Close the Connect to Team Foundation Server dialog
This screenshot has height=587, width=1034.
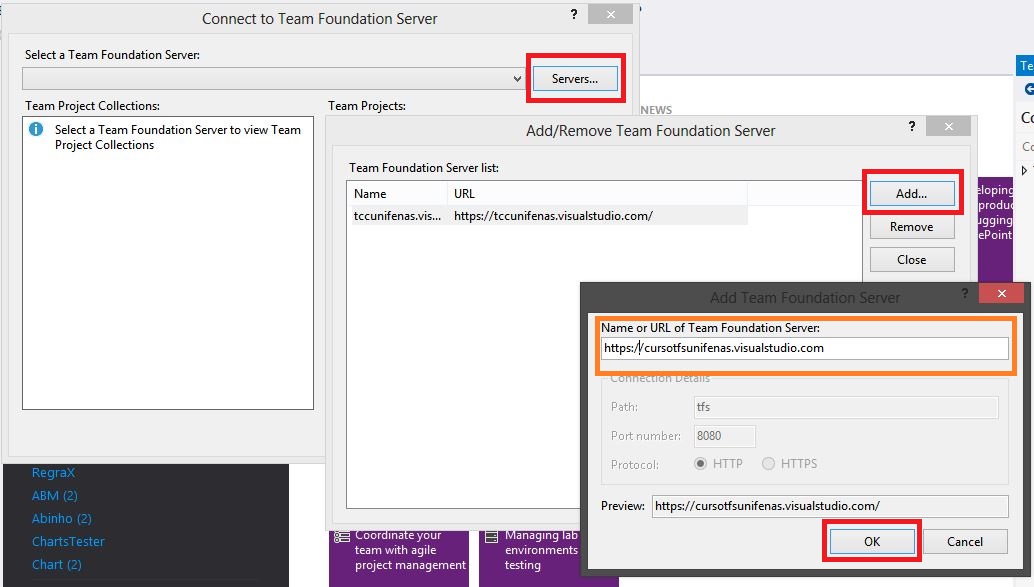[611, 15]
